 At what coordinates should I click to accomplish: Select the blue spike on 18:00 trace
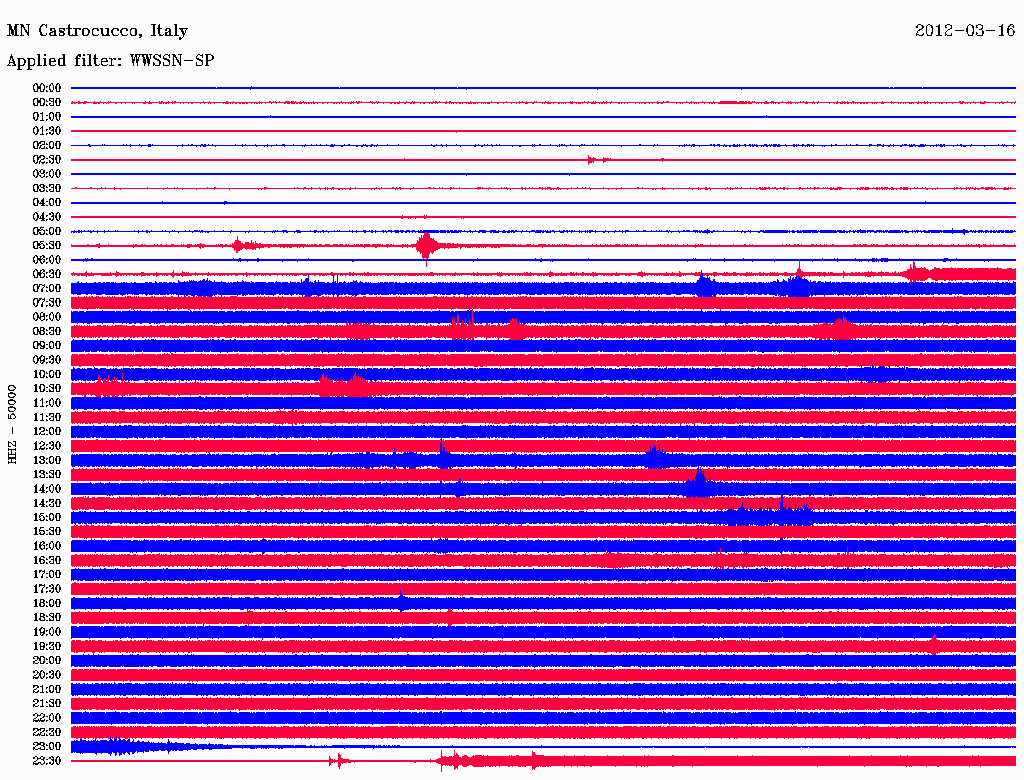(x=402, y=601)
